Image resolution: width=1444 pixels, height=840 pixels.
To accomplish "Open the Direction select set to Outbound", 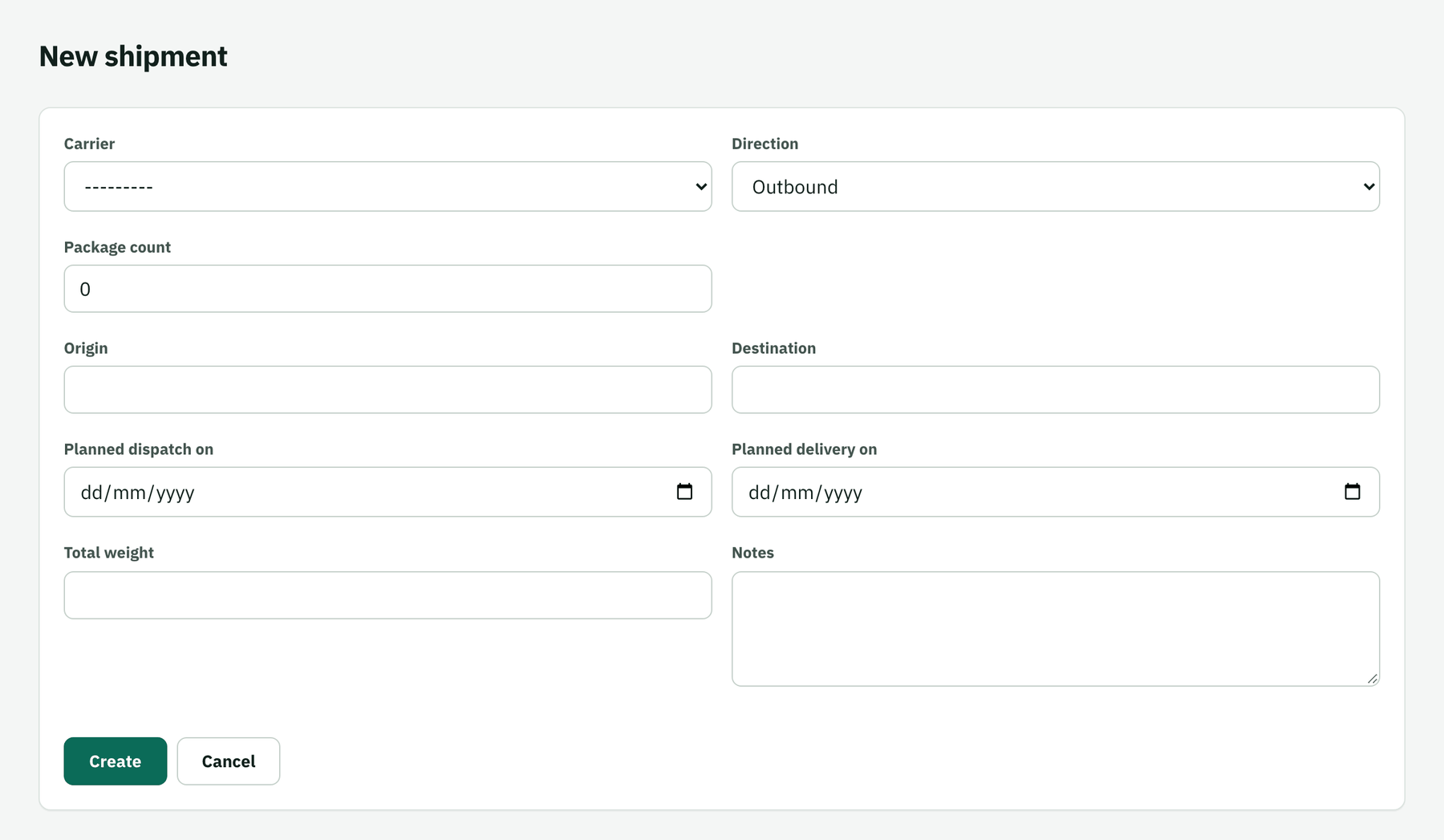I will tap(1056, 187).
